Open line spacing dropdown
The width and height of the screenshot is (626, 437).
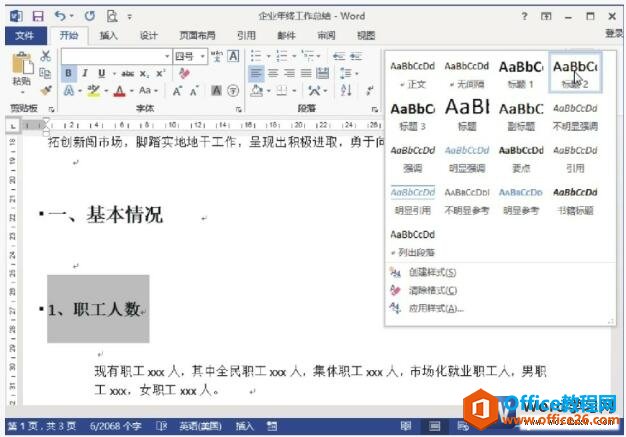(348, 73)
